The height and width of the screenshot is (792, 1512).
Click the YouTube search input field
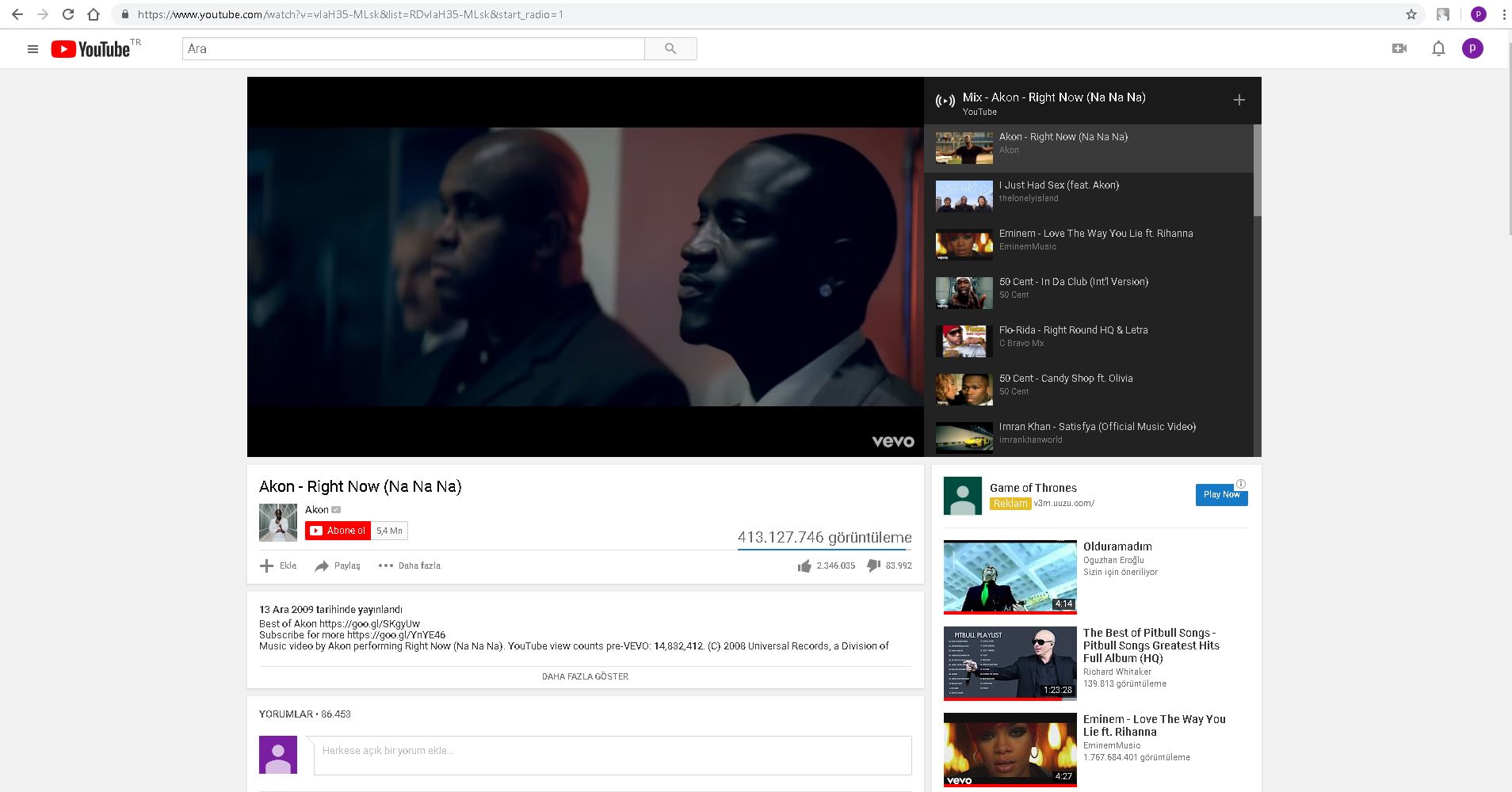click(x=414, y=49)
